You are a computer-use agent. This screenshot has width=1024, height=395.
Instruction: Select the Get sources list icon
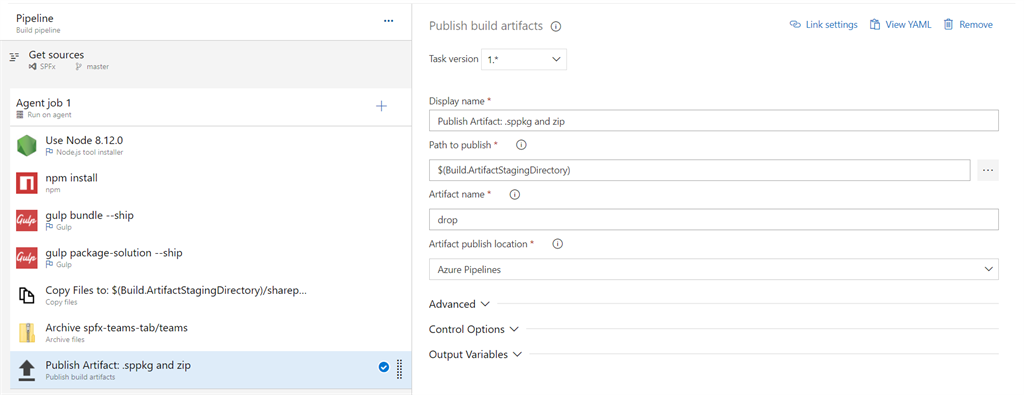[14, 58]
